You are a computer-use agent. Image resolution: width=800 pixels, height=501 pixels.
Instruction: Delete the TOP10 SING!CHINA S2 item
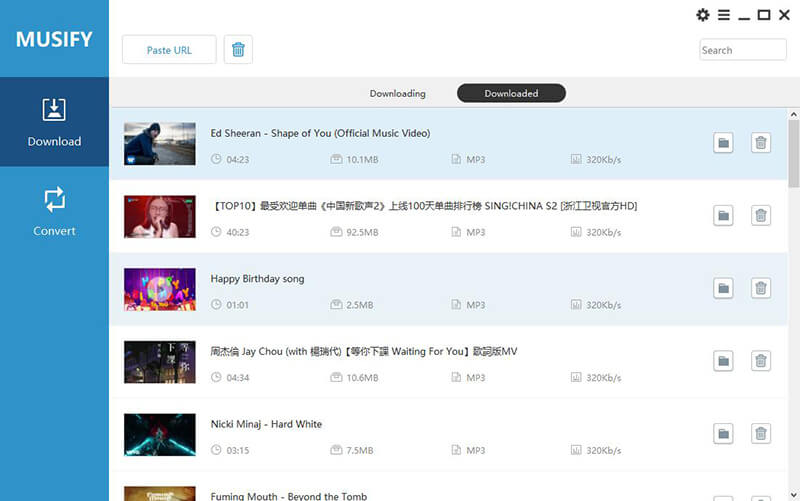(x=761, y=216)
